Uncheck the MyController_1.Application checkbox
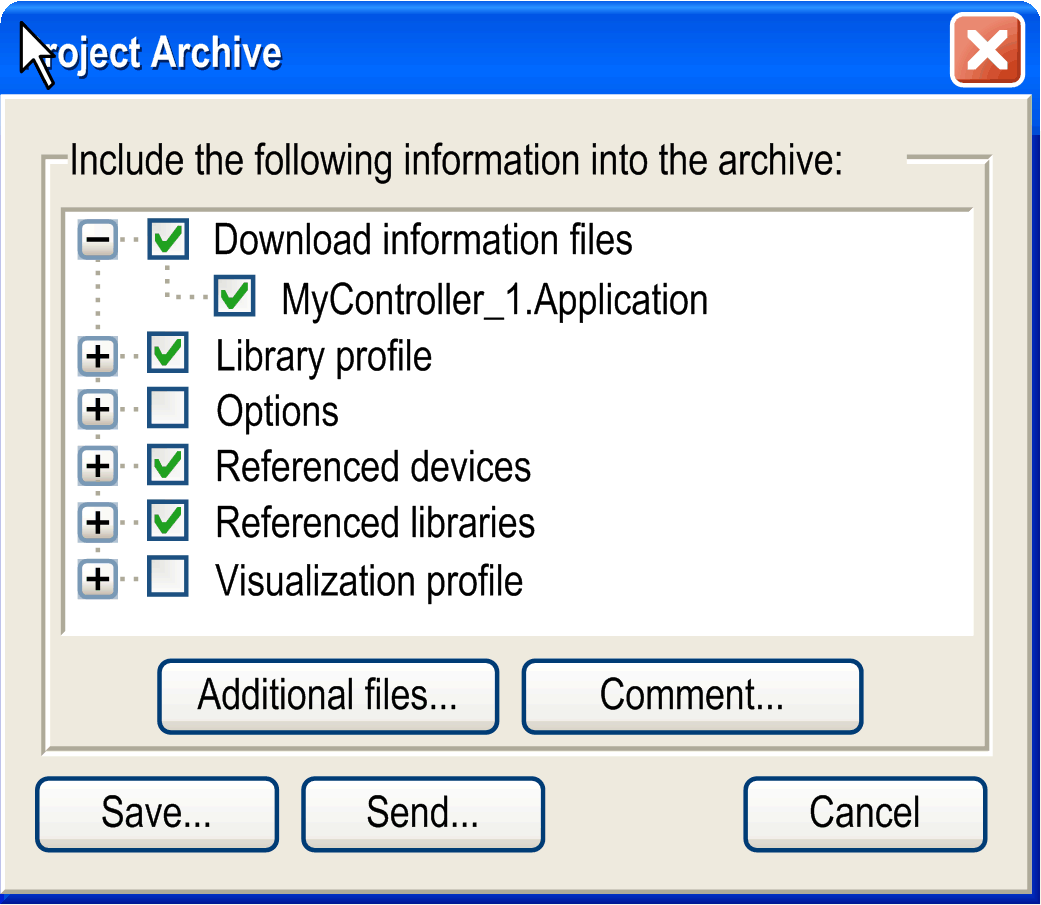Screen dimensions: 1041x905 point(234,295)
